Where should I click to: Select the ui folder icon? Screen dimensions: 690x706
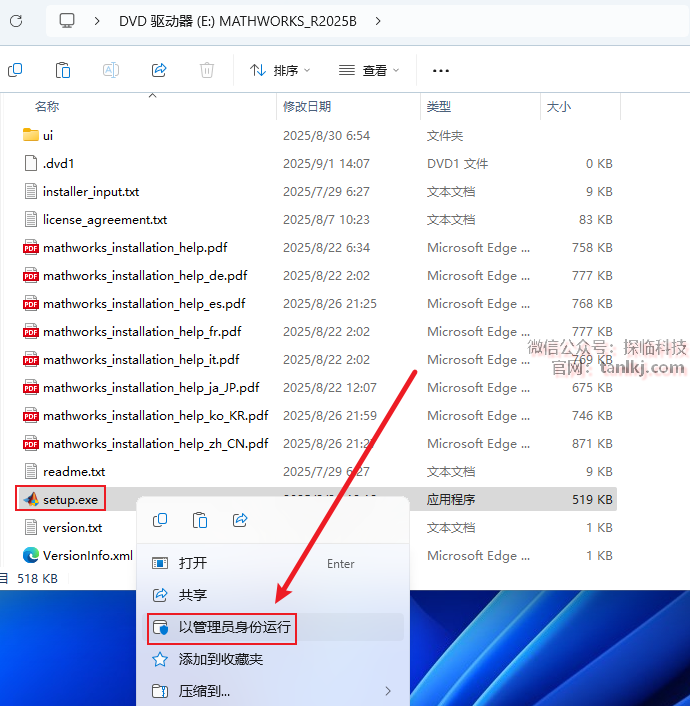31,135
